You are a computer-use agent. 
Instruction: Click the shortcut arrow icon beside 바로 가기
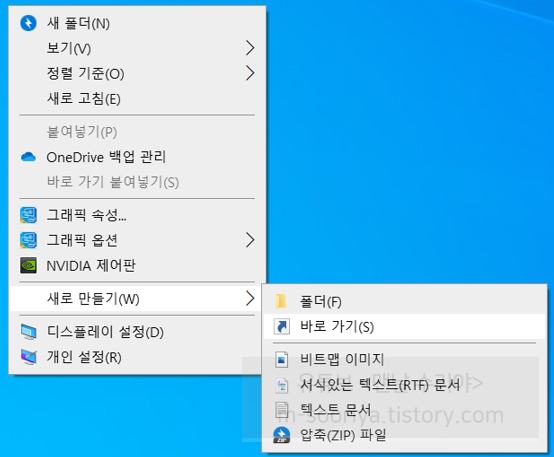pos(282,326)
